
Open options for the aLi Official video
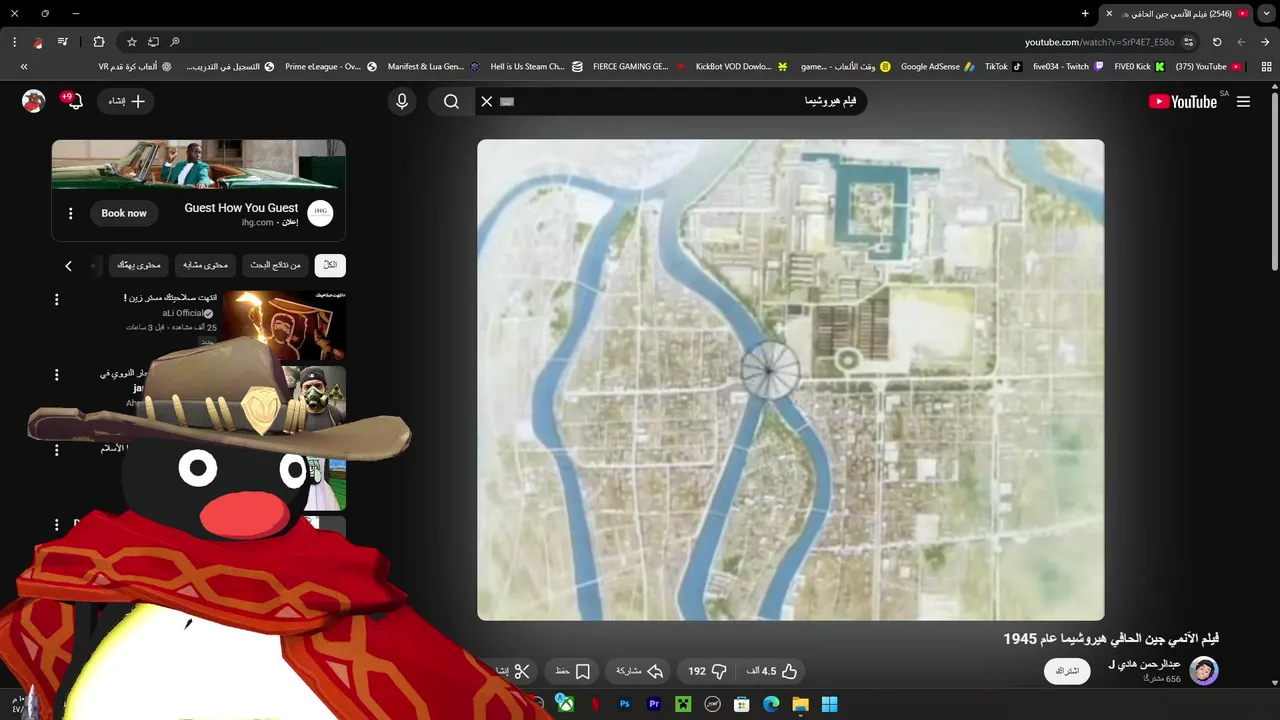(x=56, y=299)
